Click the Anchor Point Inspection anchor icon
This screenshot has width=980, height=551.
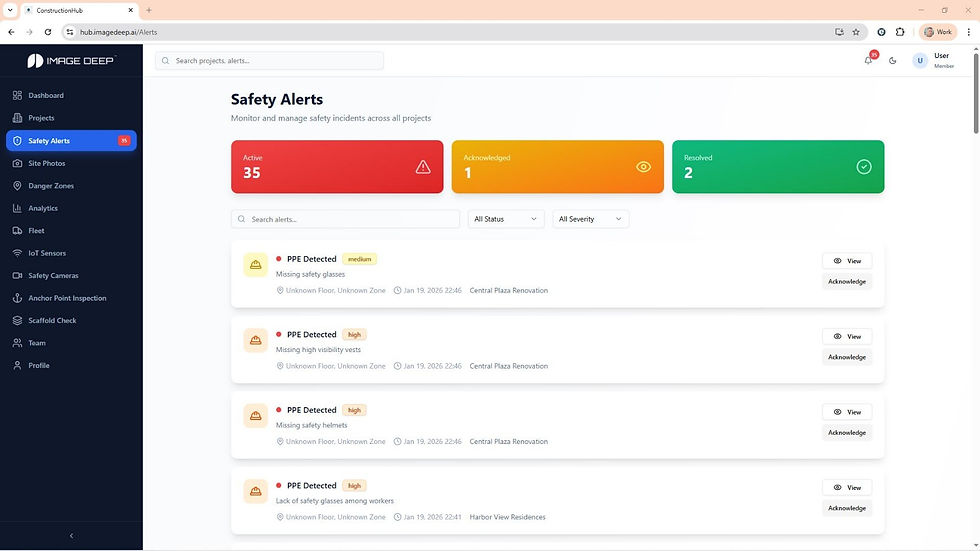tap(17, 298)
